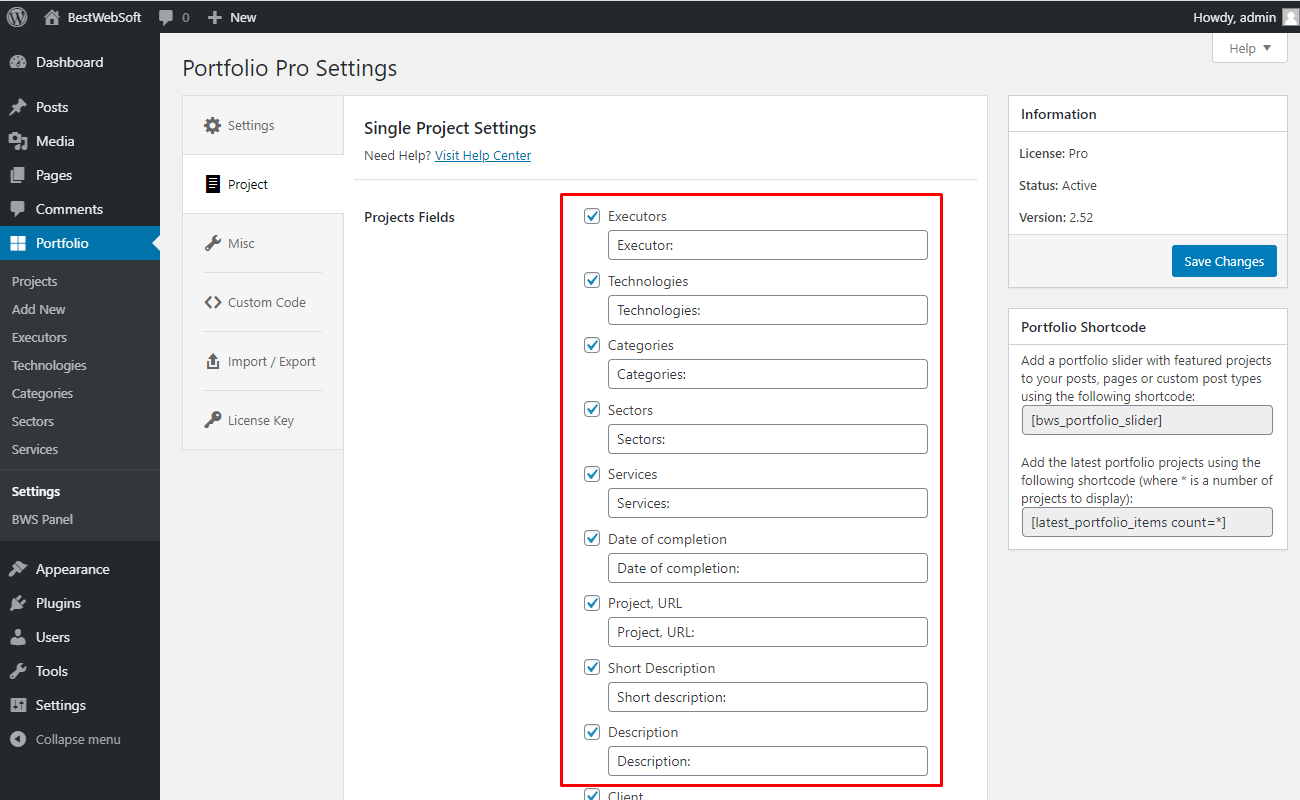Click gear icon of Settings tab
The width and height of the screenshot is (1300, 800).
click(x=212, y=126)
